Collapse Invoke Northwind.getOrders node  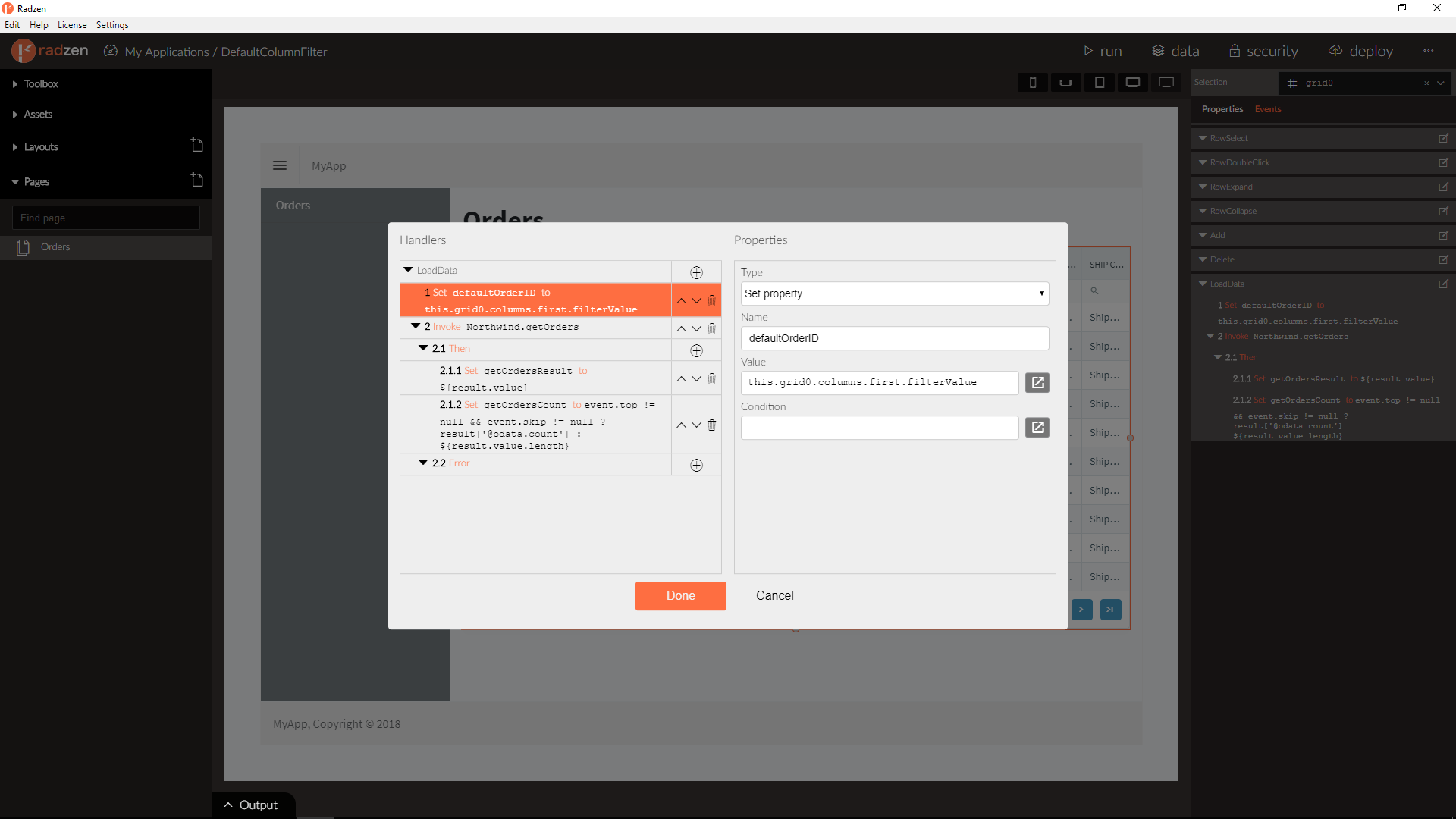click(416, 326)
